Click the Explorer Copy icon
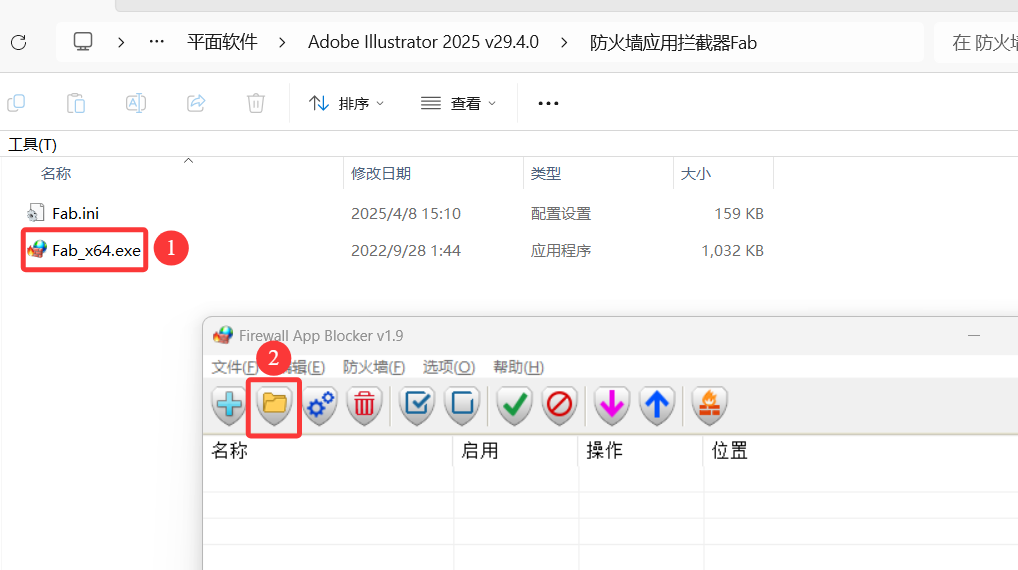 click(x=16, y=103)
